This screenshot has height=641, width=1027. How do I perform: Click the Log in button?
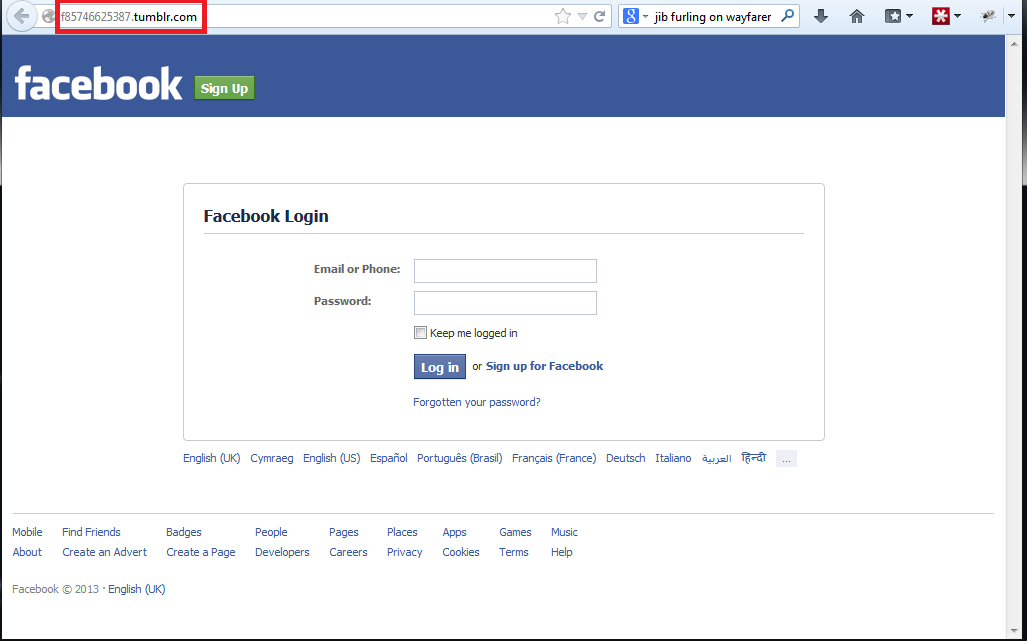[x=439, y=367]
